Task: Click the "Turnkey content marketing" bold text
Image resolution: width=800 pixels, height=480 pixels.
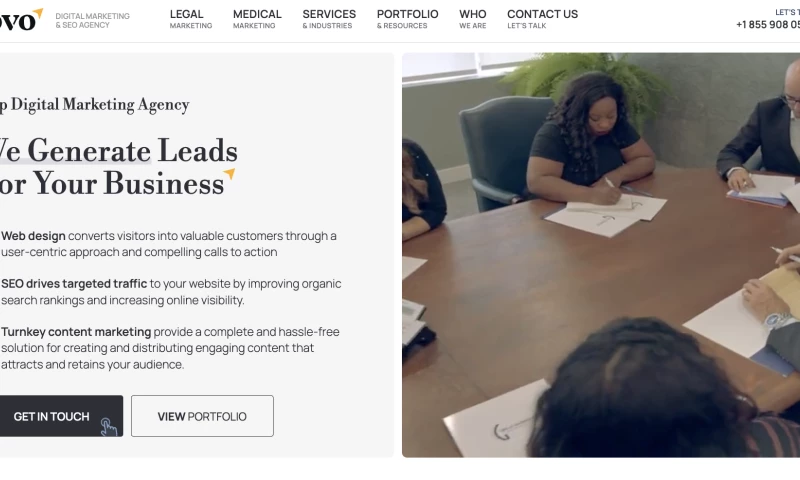Action: [76, 332]
